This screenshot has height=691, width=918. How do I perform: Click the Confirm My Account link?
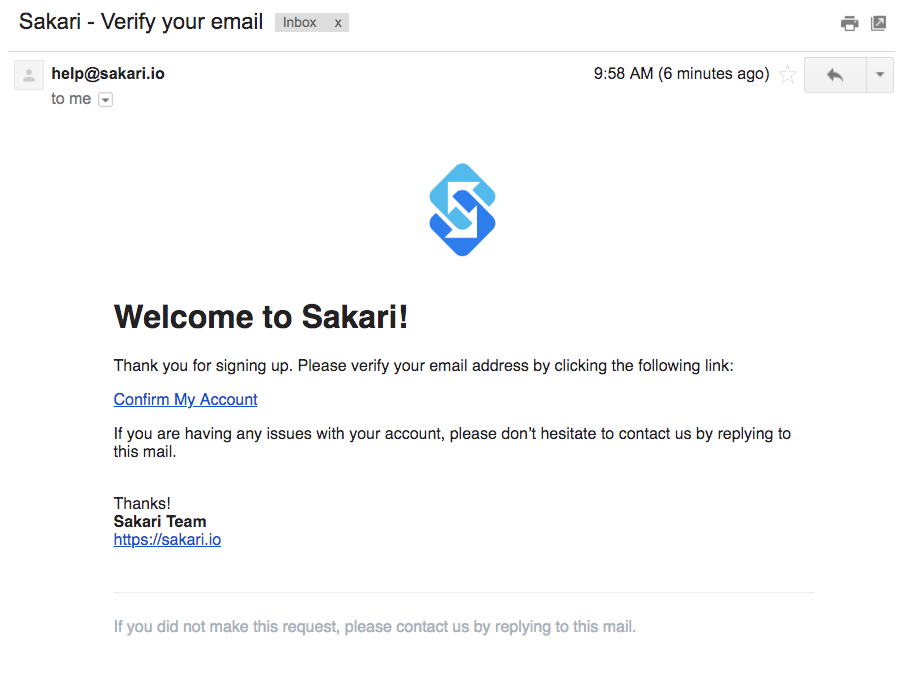click(185, 399)
